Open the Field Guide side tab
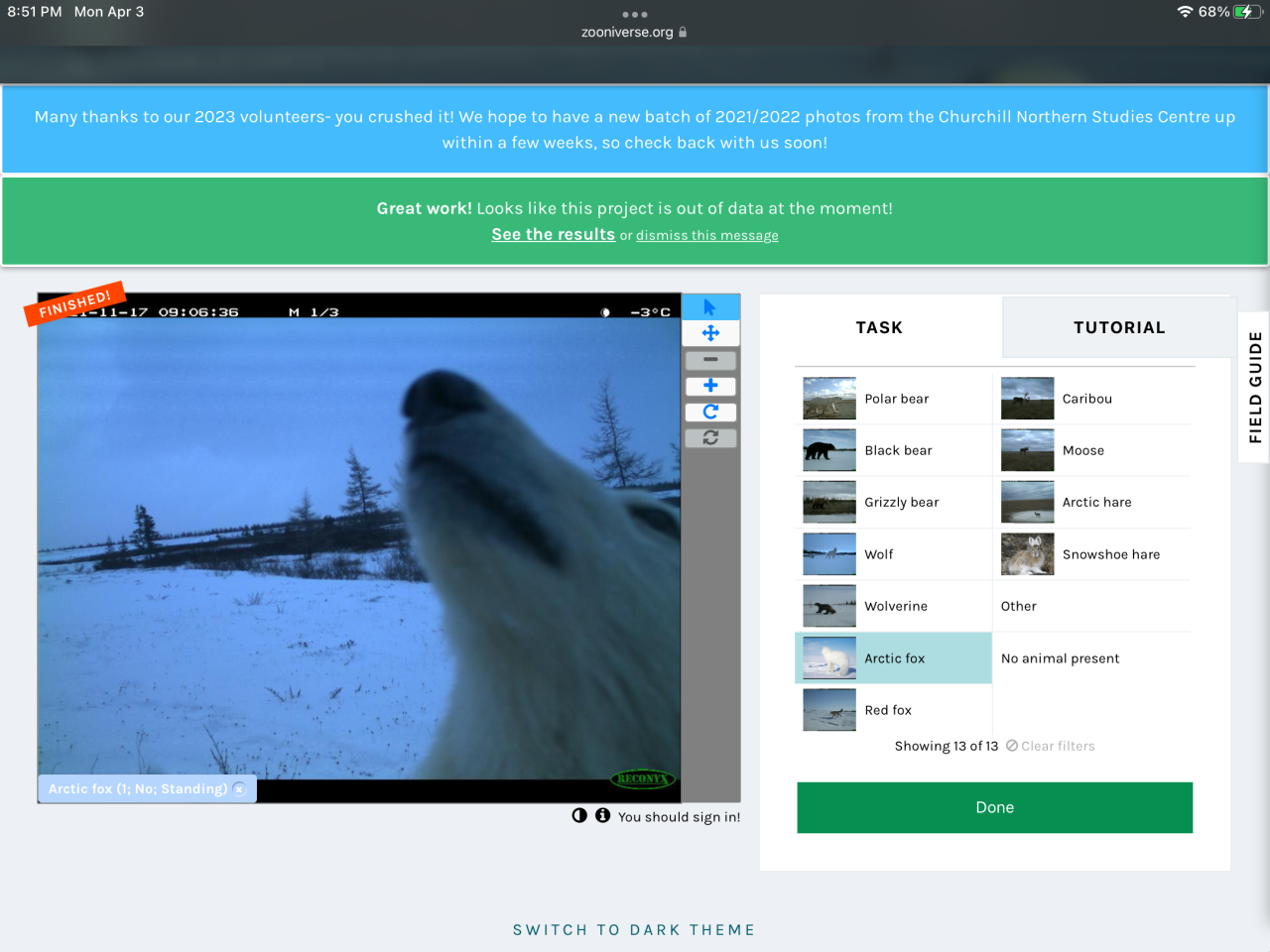The height and width of the screenshot is (952, 1270). [x=1255, y=387]
